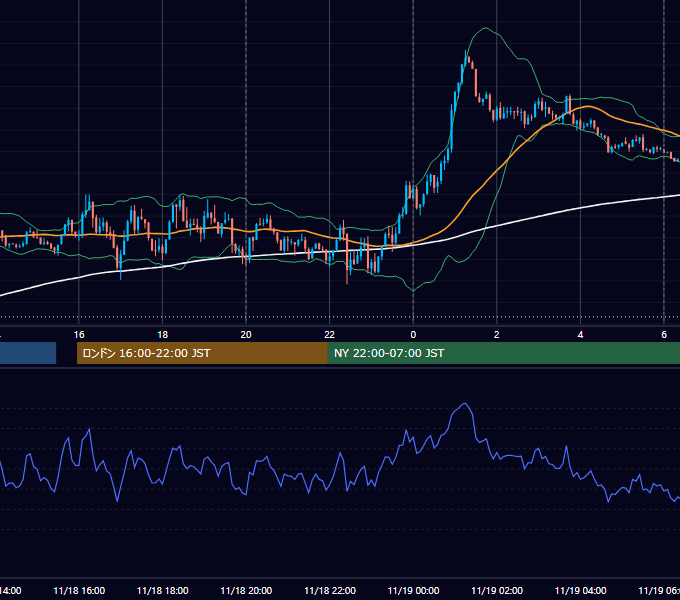Click the blue session bar left of ロンドン
This screenshot has width=680, height=600.
pos(28,353)
